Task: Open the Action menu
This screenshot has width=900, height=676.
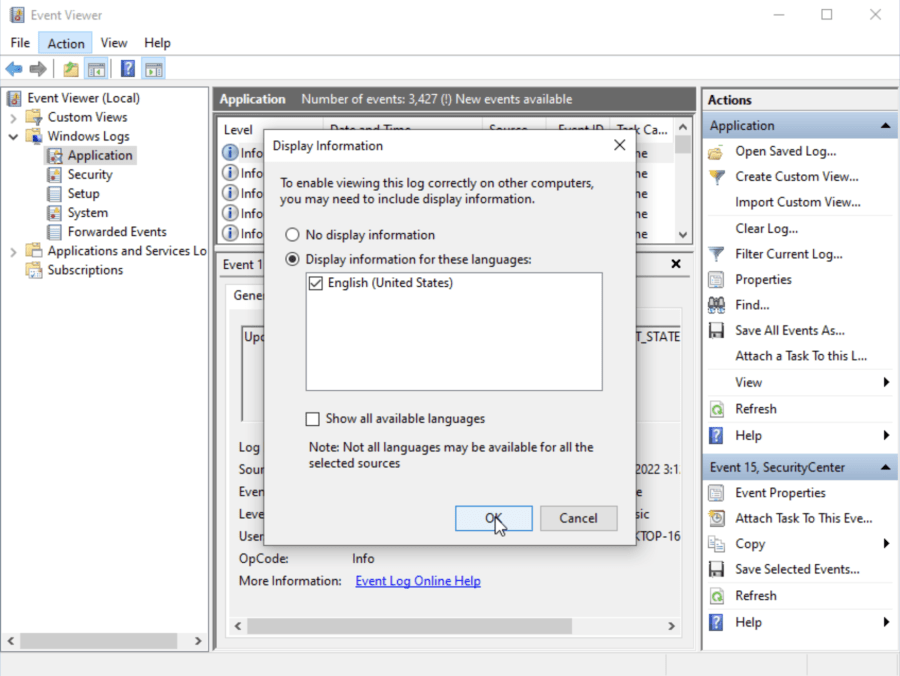Action: (x=64, y=42)
